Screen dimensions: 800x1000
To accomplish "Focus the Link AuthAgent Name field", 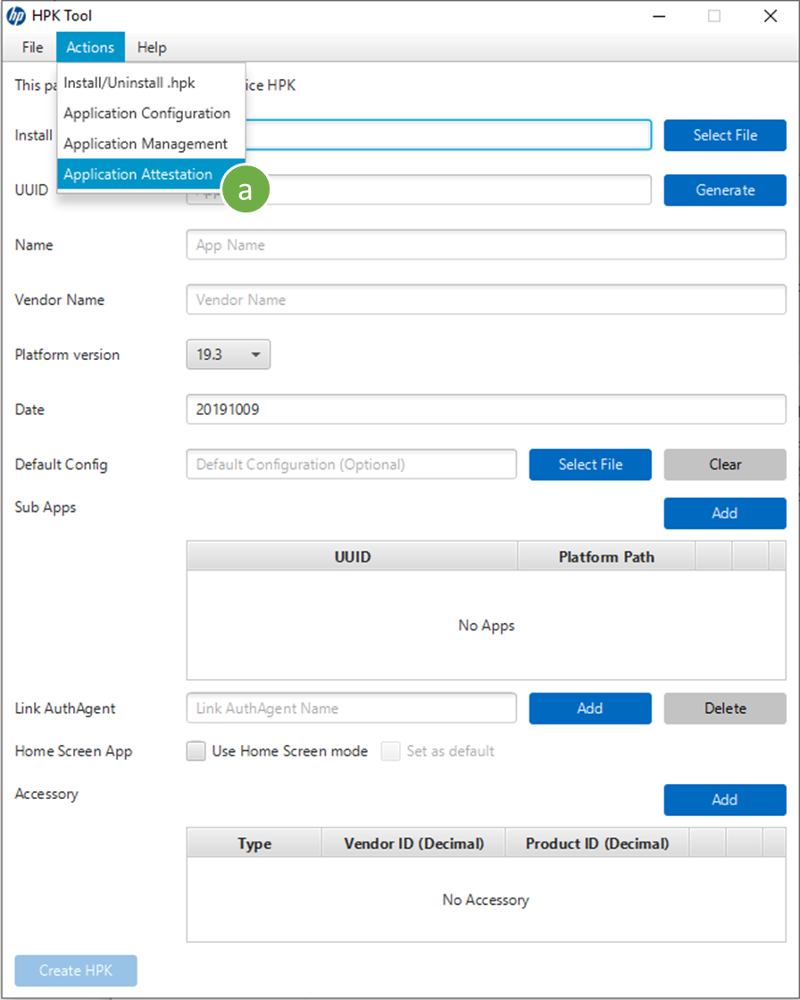I will click(352, 709).
